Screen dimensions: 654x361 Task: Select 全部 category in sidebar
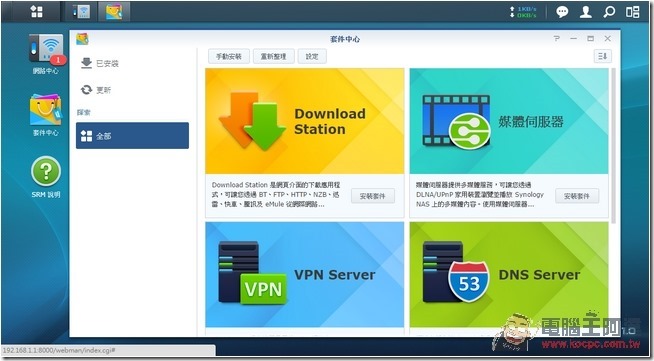pos(132,135)
